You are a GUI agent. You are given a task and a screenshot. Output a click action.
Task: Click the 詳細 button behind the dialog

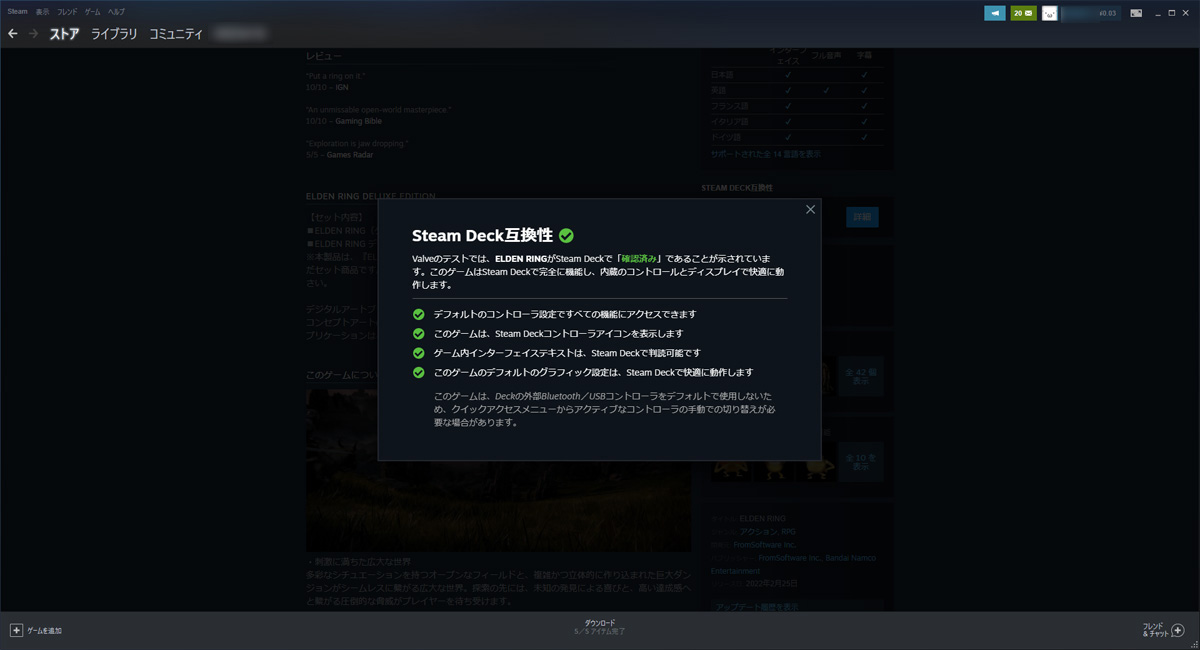click(x=862, y=217)
